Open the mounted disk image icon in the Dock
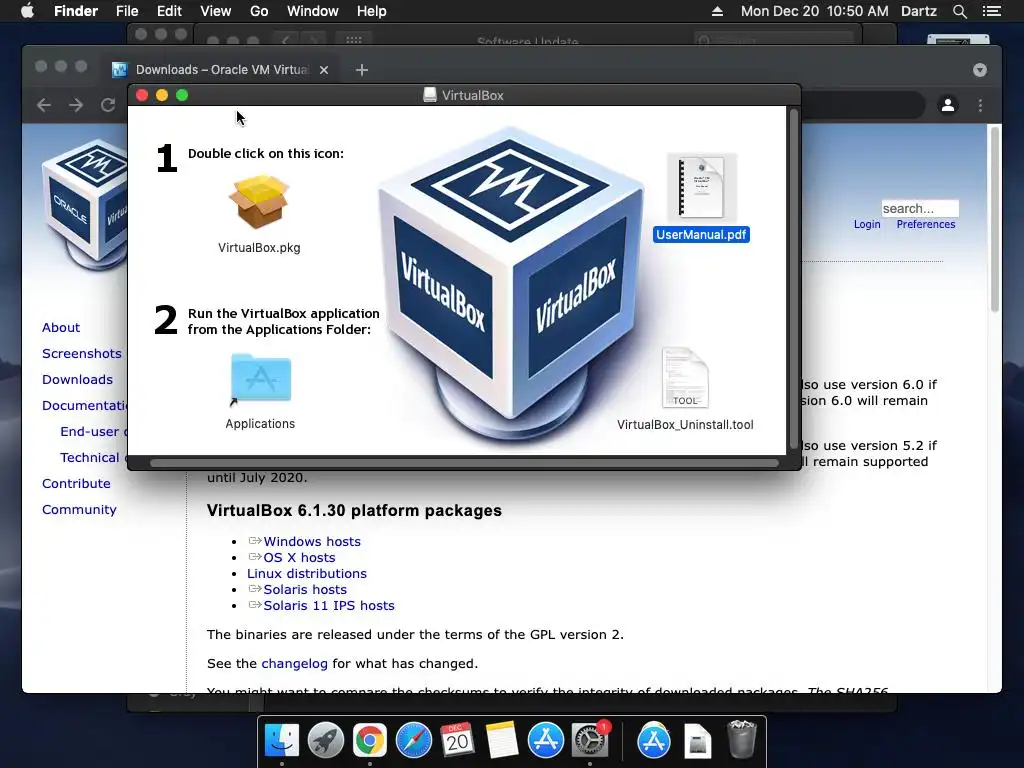The image size is (1024, 768). point(697,741)
